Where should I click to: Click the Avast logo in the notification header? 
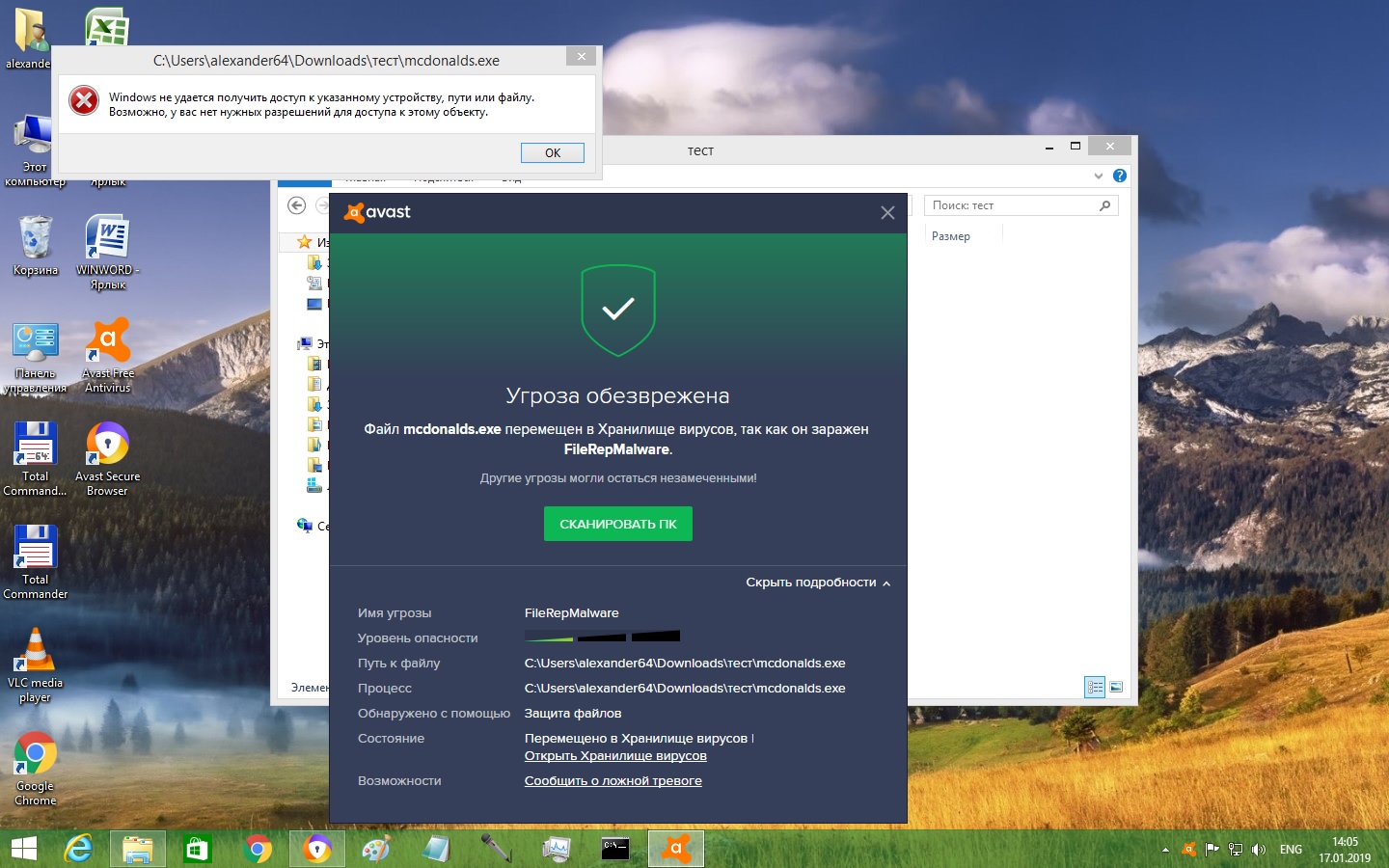pyautogui.click(x=377, y=212)
